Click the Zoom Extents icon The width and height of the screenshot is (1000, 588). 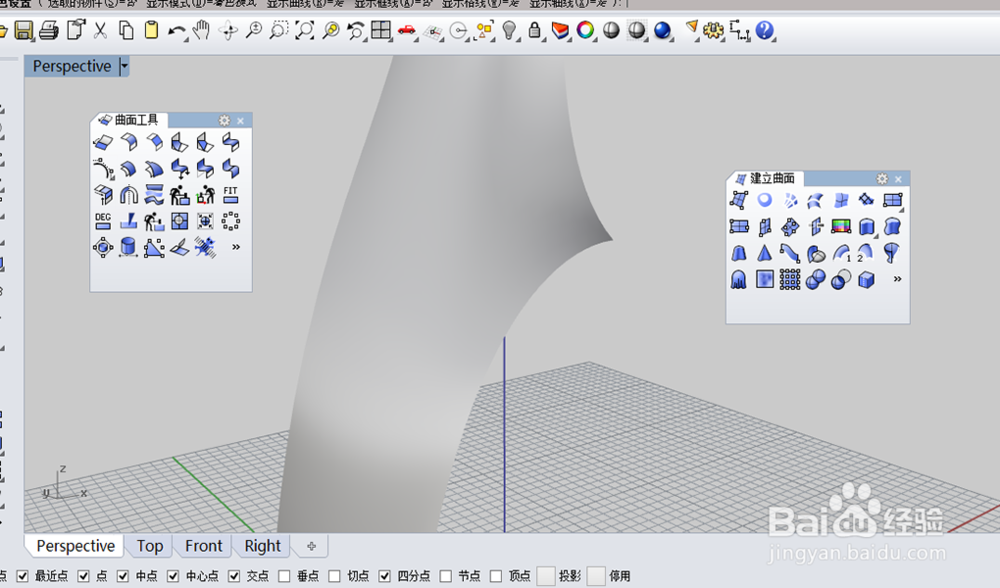tap(305, 30)
